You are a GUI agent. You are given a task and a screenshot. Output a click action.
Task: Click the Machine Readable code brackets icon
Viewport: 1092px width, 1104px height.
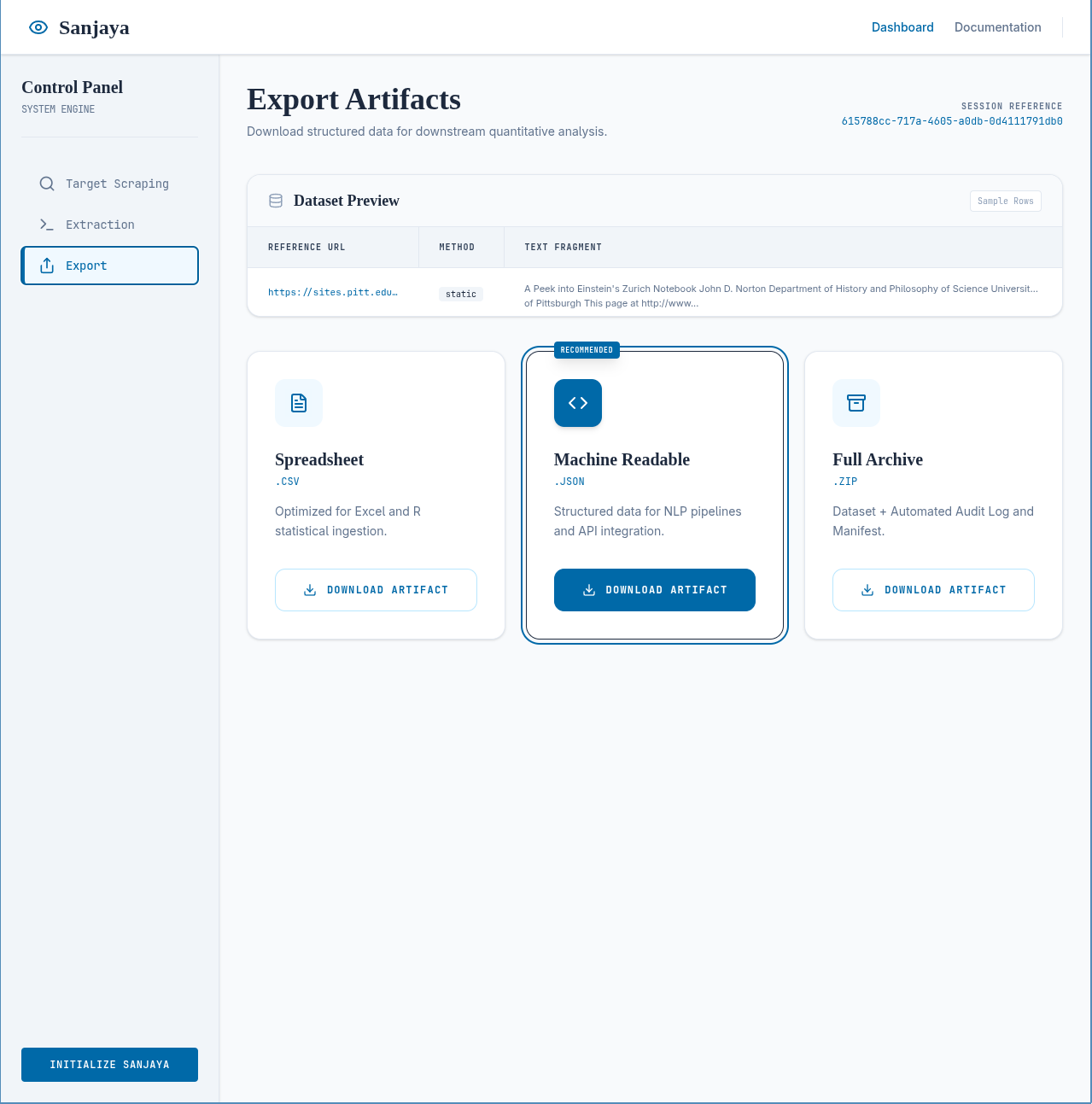coord(578,403)
